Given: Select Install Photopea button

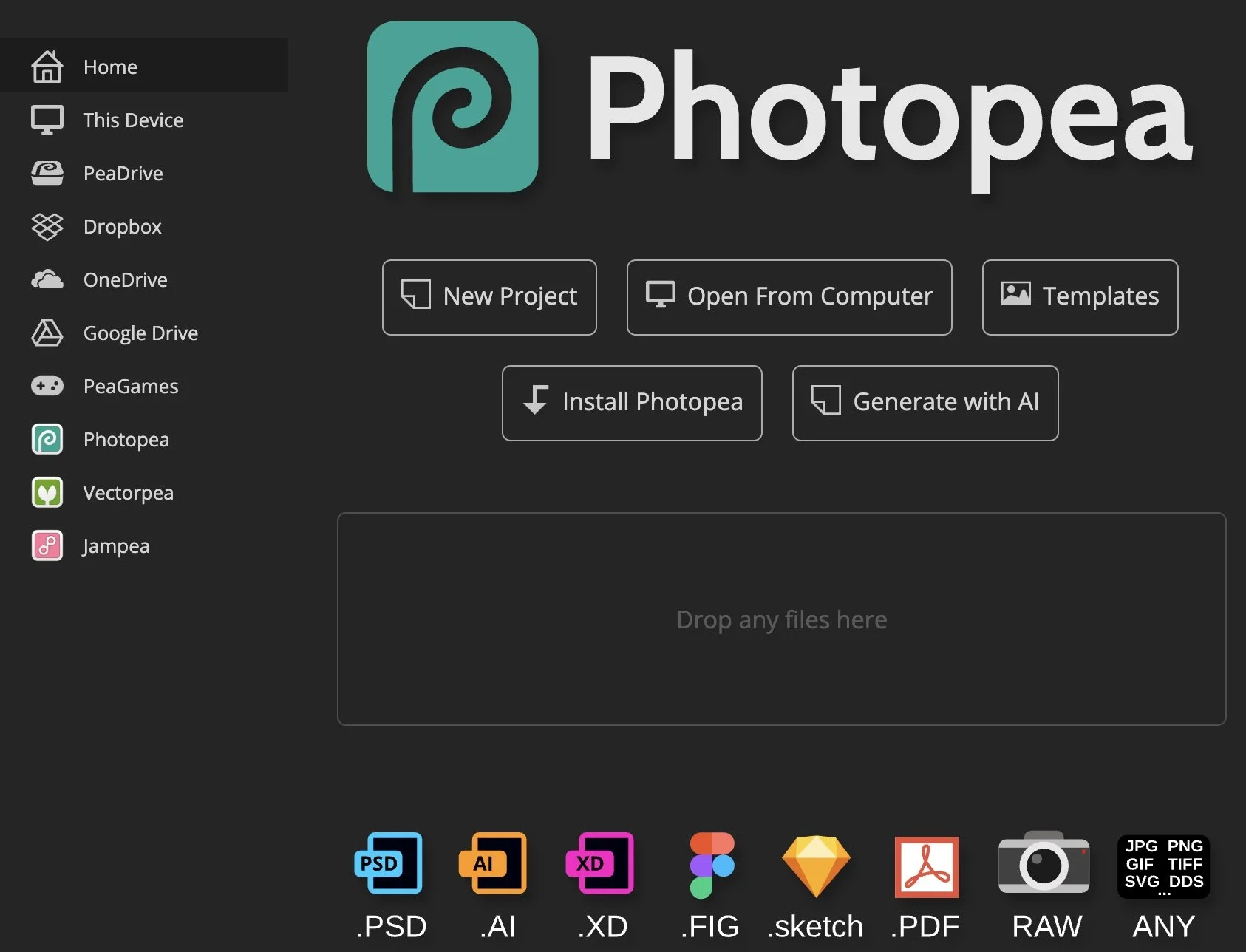Looking at the screenshot, I should (x=632, y=403).
